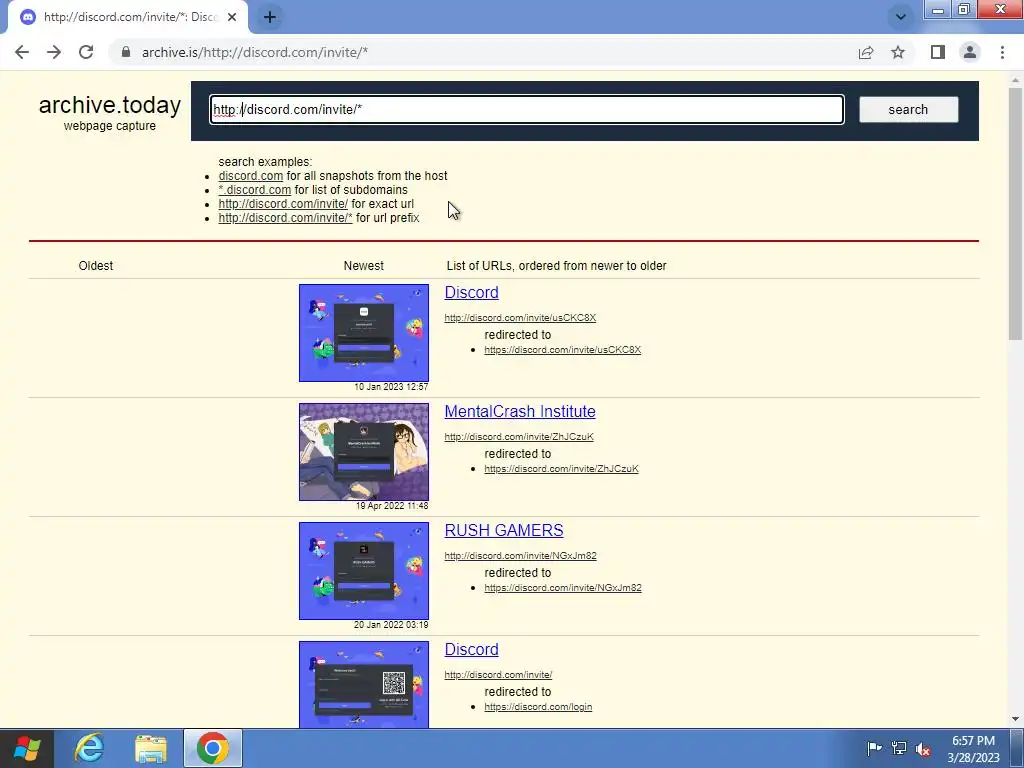Open the share page icon in address bar

coord(866,52)
